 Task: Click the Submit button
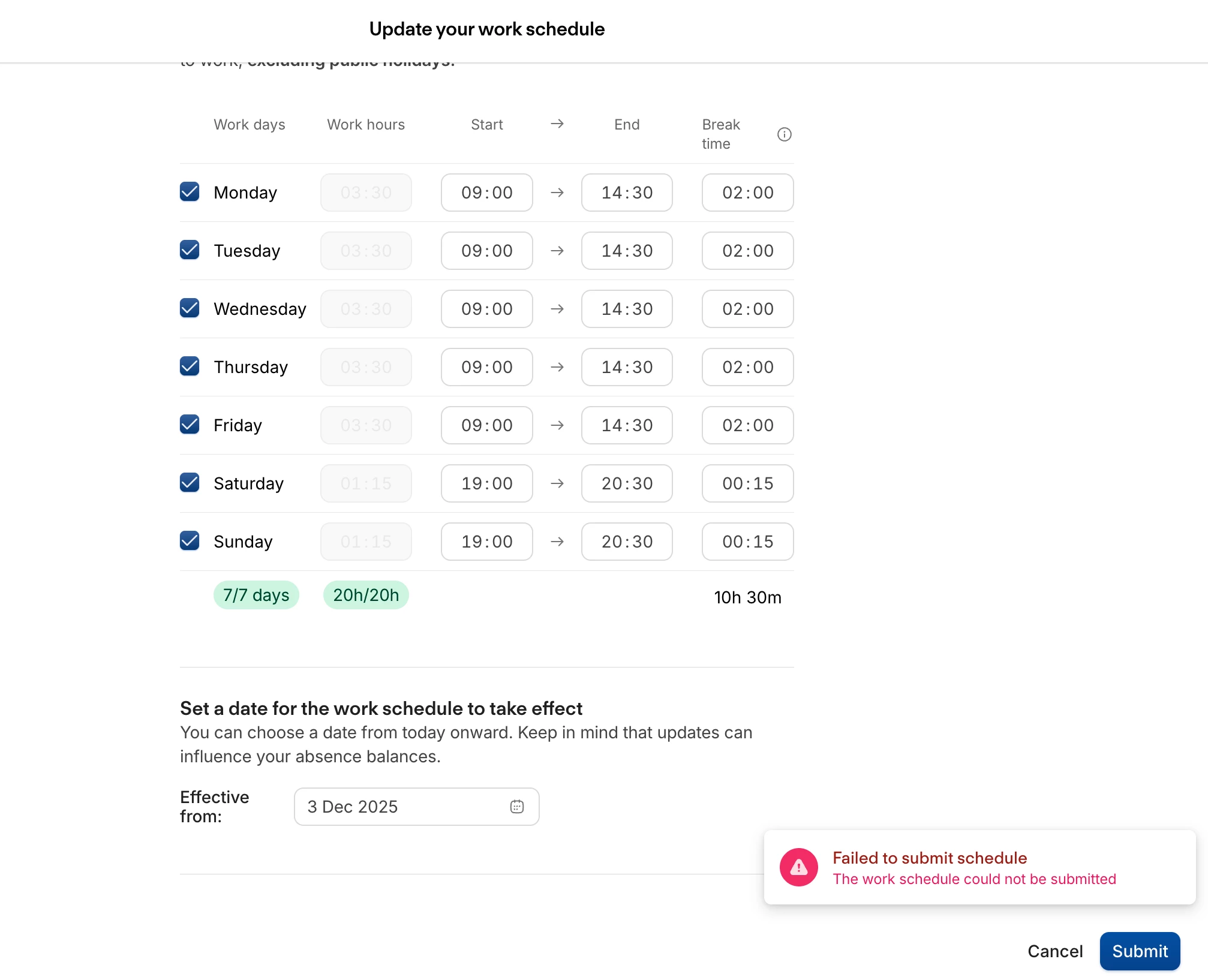tap(1139, 951)
